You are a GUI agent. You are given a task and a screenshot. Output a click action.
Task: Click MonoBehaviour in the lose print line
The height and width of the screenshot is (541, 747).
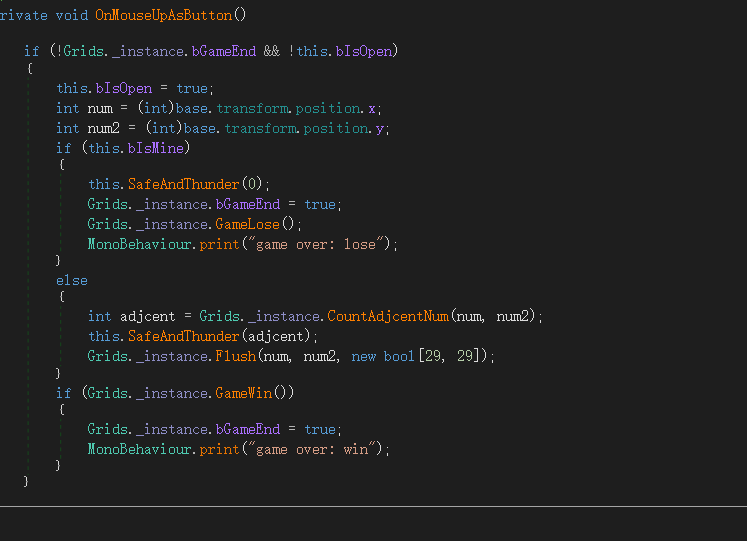click(139, 244)
